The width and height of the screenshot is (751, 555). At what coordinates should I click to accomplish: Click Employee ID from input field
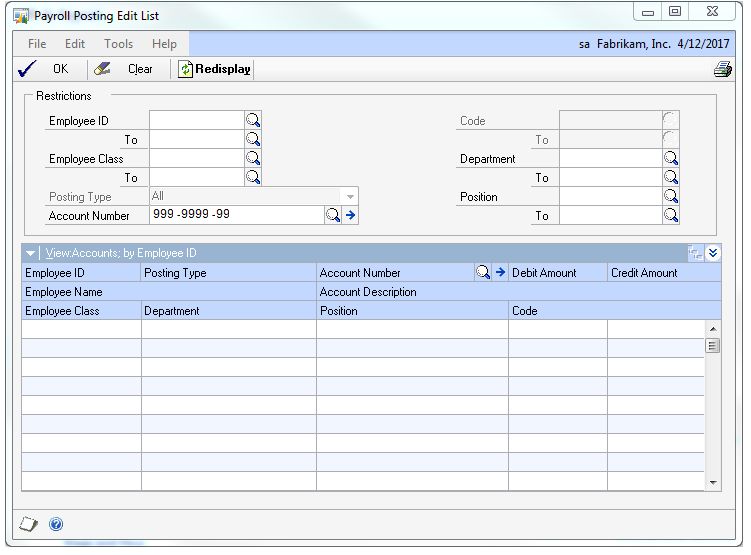pyautogui.click(x=197, y=120)
